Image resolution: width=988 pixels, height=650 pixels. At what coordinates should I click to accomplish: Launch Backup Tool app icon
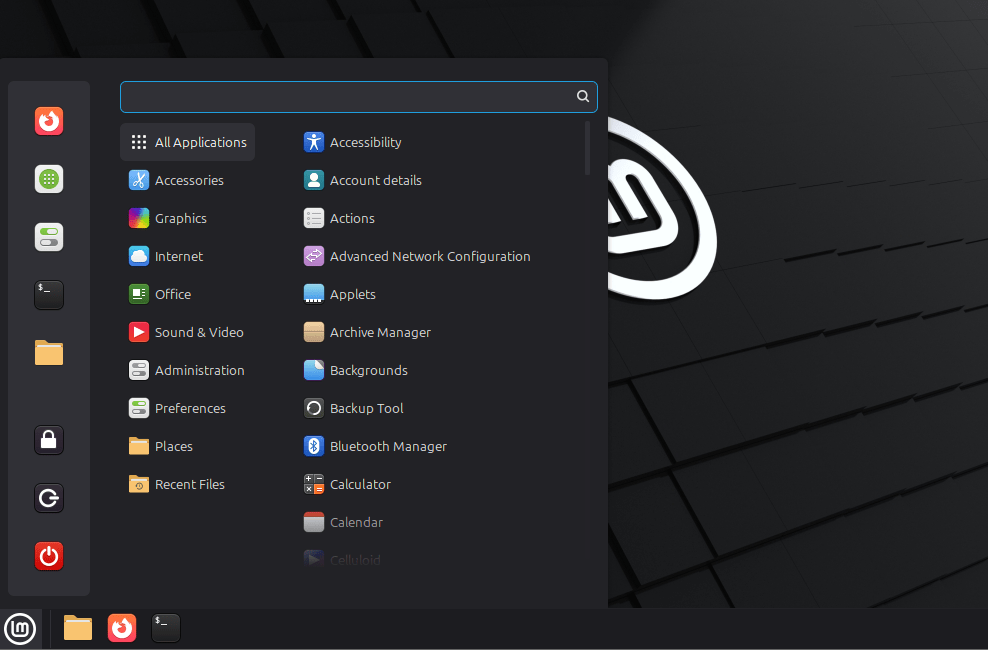tap(314, 408)
